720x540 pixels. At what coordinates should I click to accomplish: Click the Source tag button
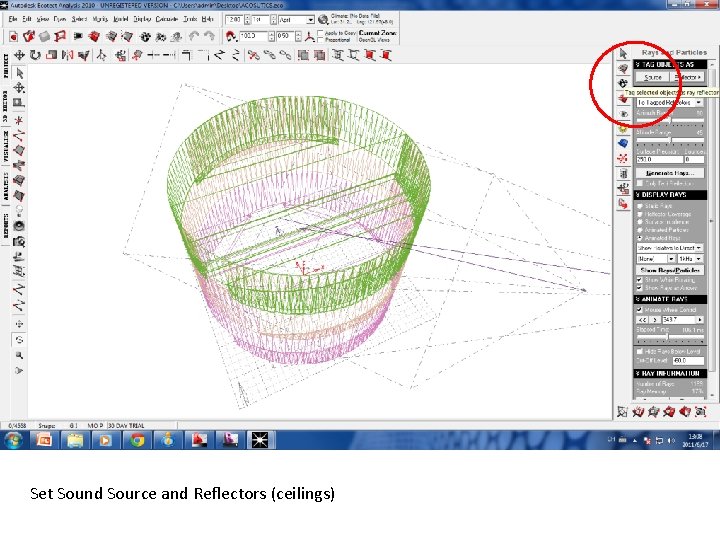(652, 77)
